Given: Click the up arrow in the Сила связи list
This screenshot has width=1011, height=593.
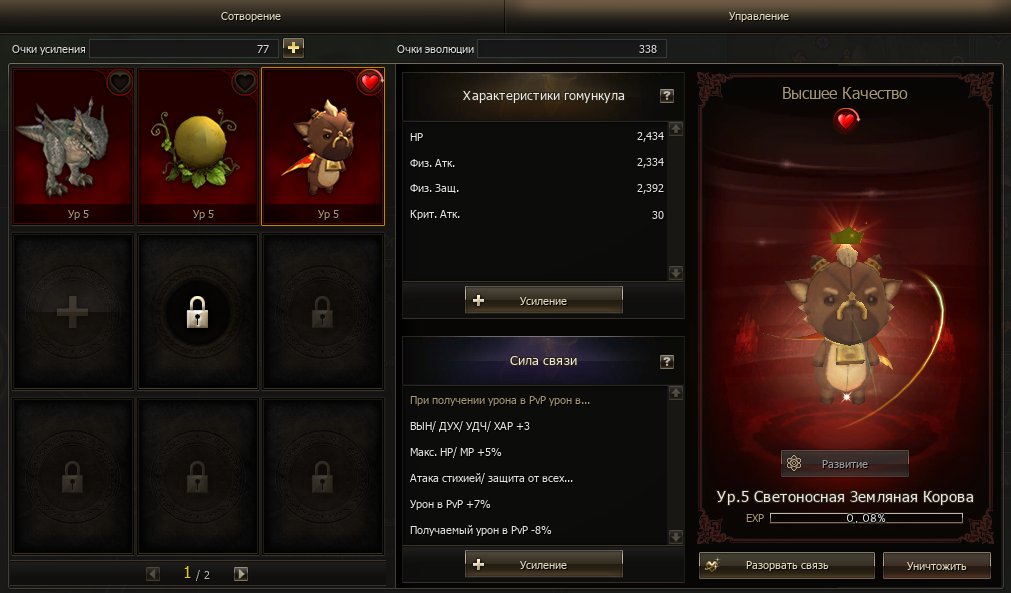Looking at the screenshot, I should point(676,393).
